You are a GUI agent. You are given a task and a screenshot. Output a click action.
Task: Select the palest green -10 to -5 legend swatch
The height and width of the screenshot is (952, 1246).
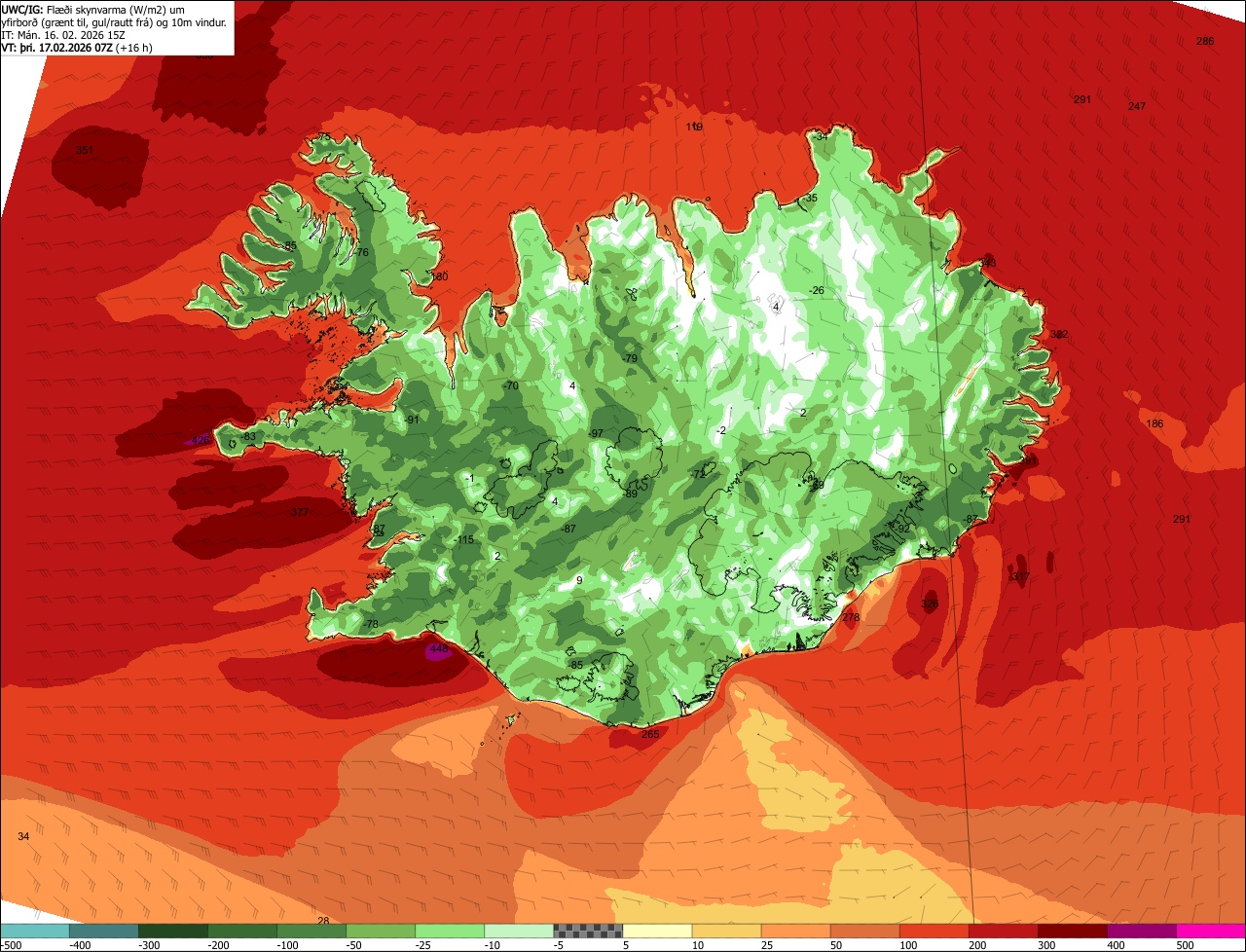coord(519,932)
